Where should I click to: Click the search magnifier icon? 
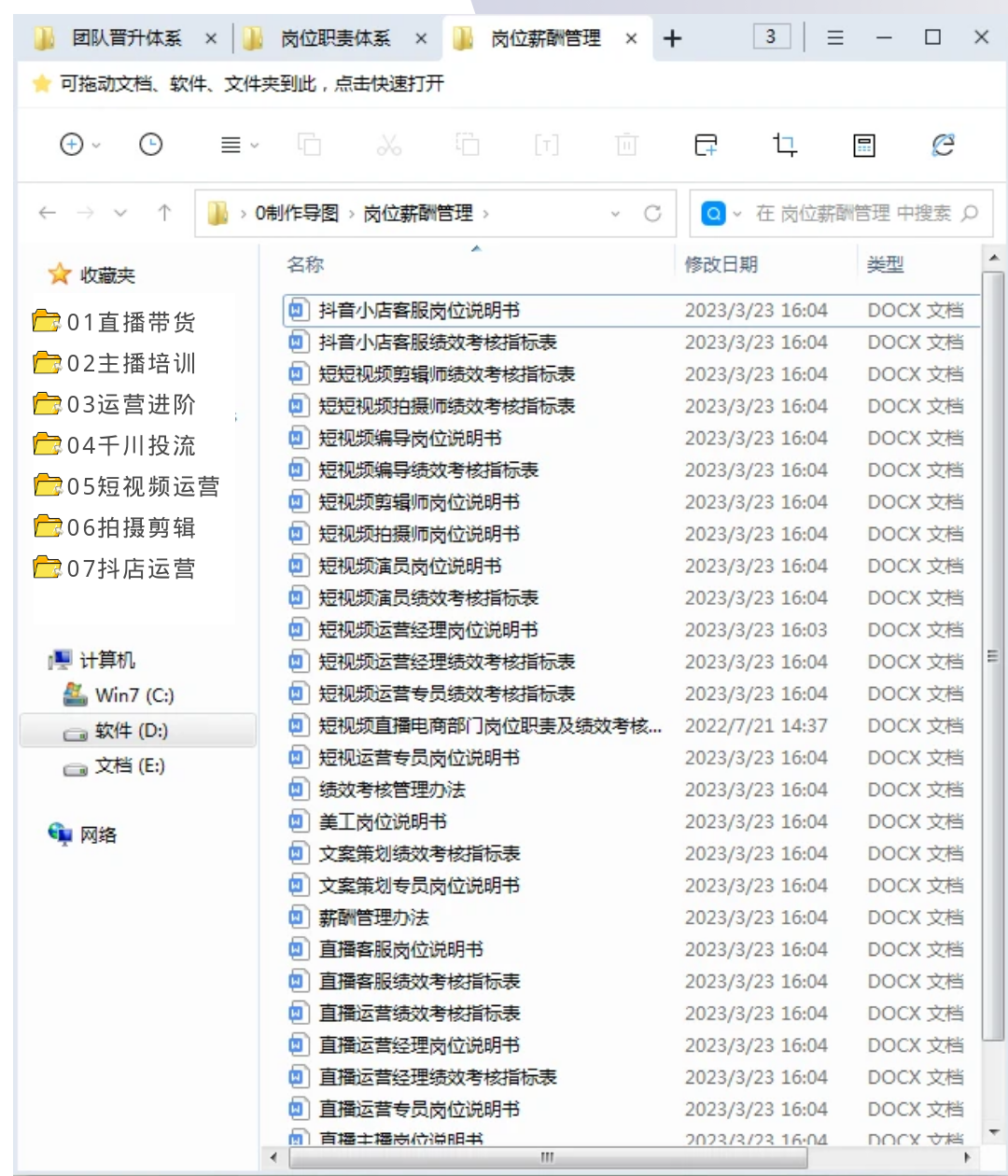(970, 213)
